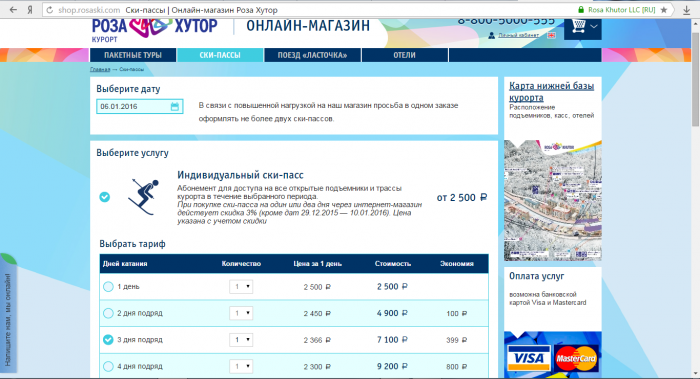The height and width of the screenshot is (379, 700).
Task: Switch language with the flag icon
Action: coord(552,35)
